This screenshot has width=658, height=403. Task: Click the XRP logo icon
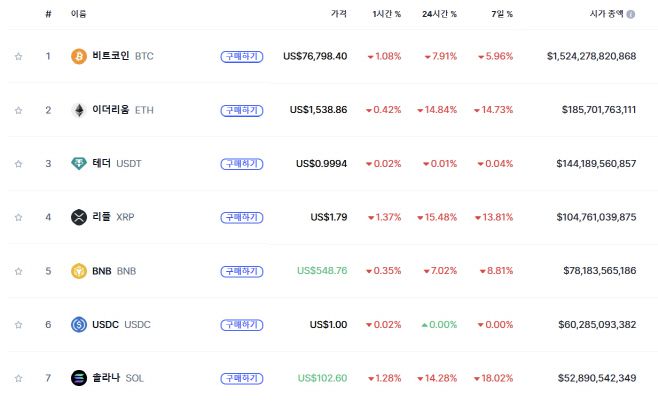pyautogui.click(x=79, y=217)
